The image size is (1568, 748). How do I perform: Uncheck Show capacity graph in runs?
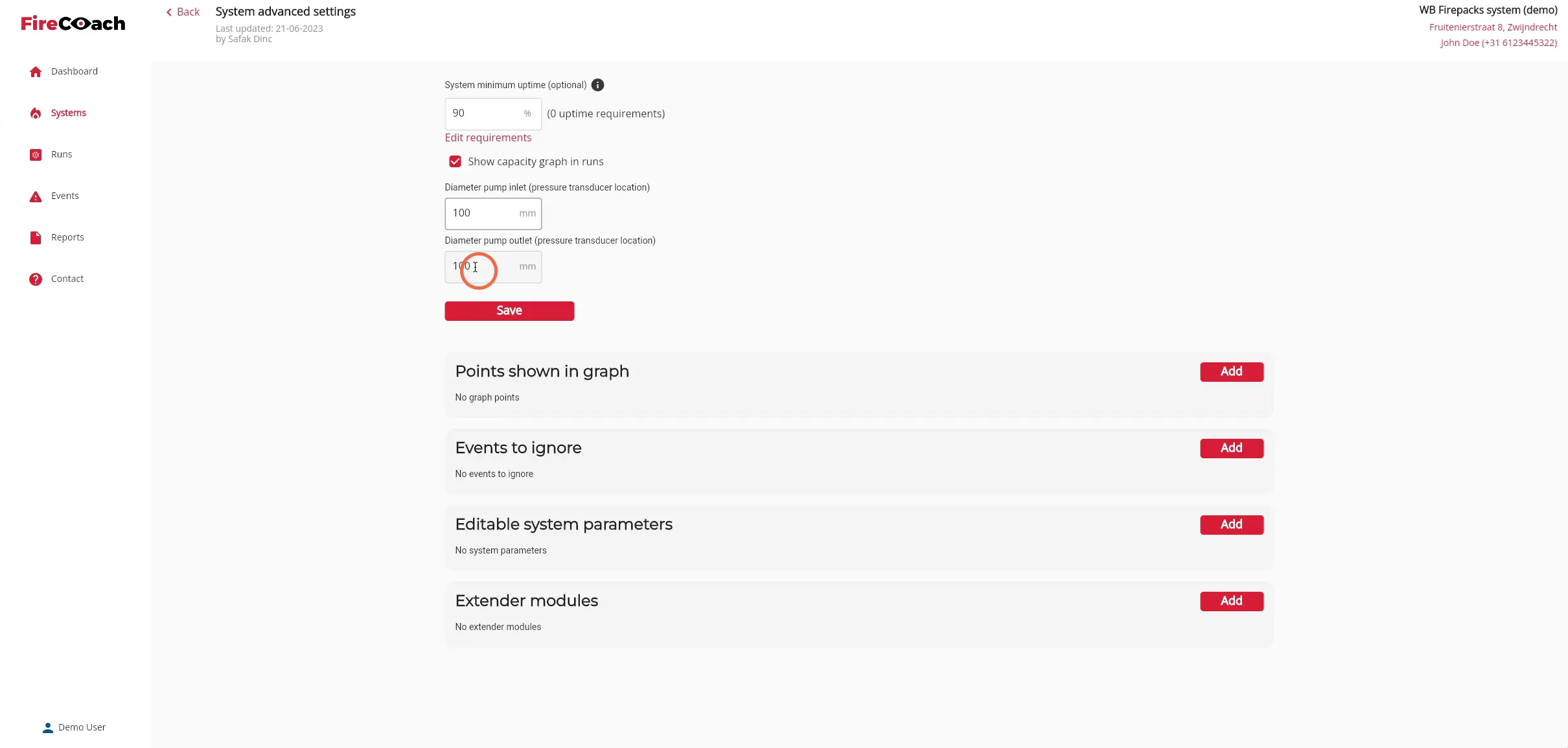click(455, 161)
